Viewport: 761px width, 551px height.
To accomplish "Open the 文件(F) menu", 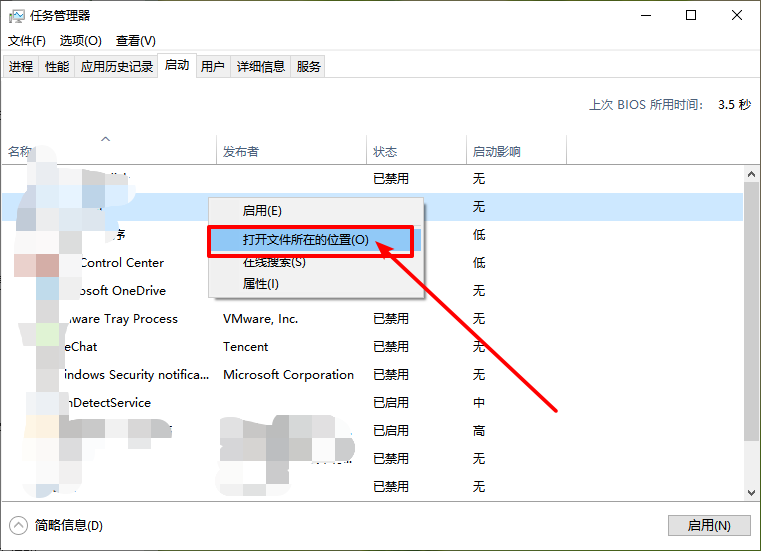I will (x=27, y=41).
